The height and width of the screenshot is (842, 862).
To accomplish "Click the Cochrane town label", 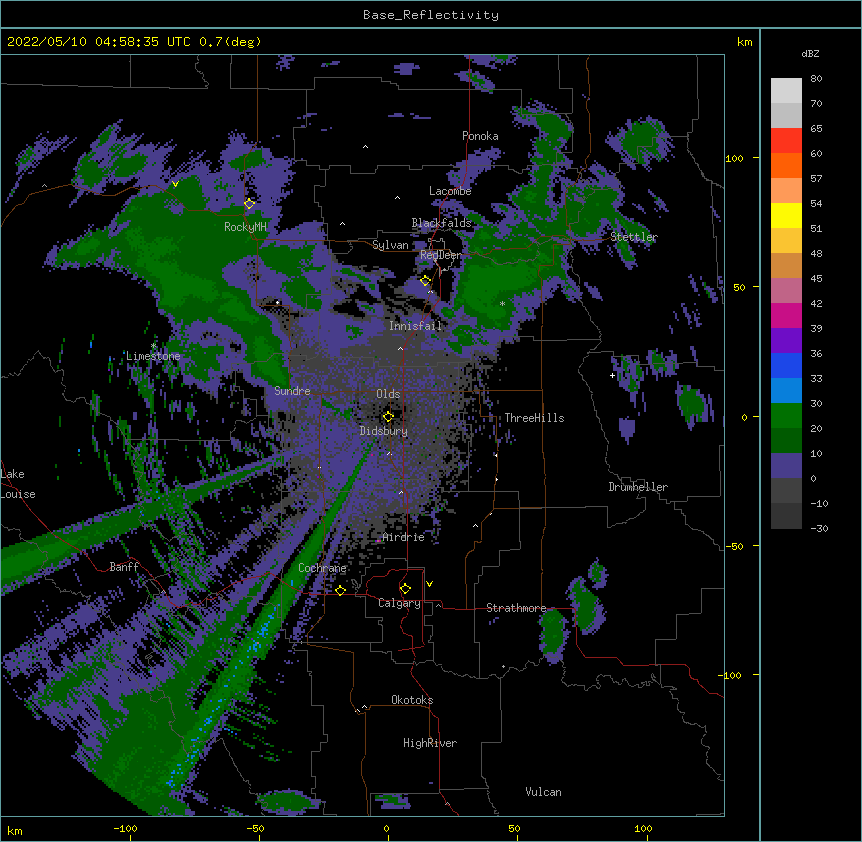I will (322, 568).
